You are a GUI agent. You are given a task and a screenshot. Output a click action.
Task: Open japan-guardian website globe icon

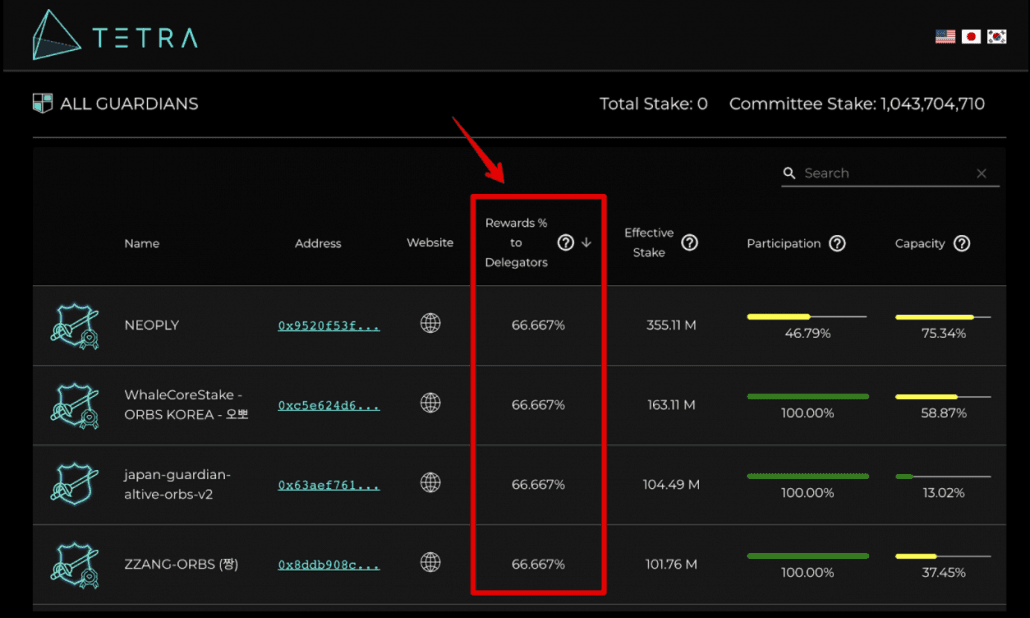pyautogui.click(x=430, y=482)
